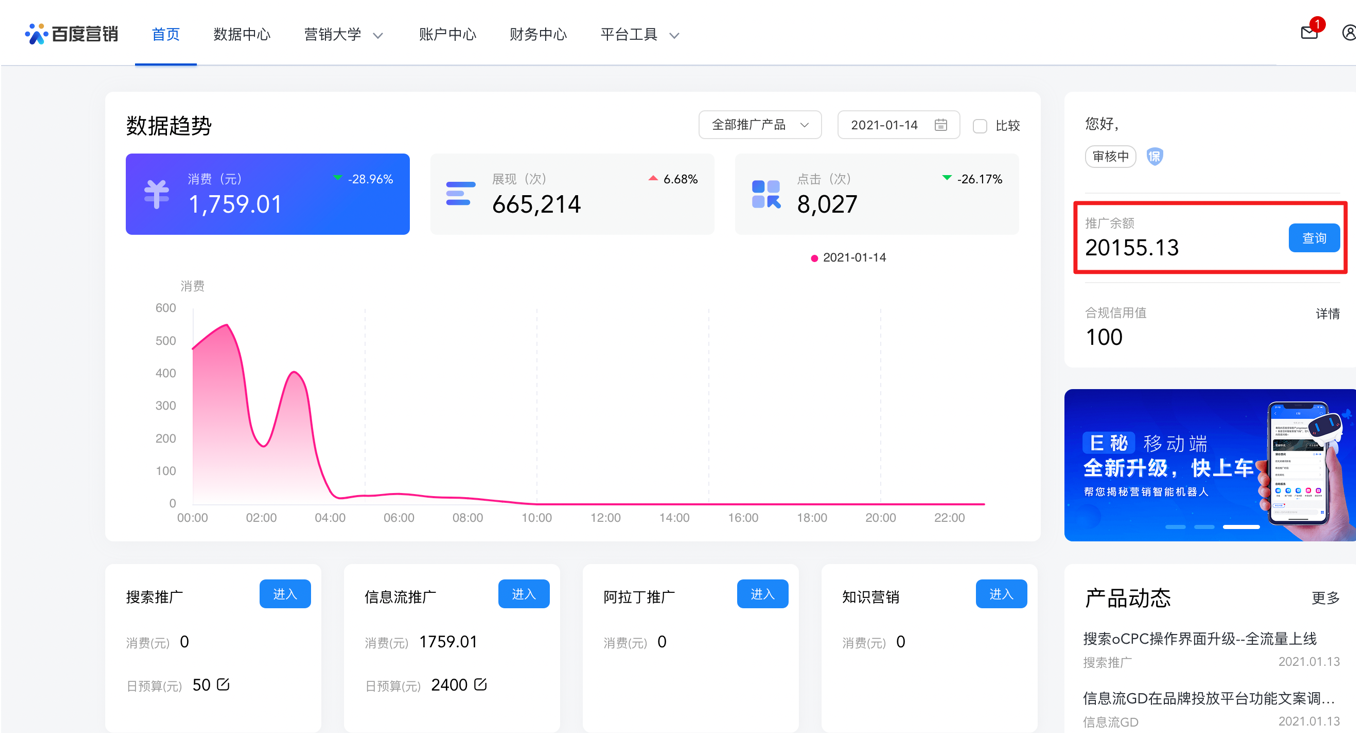Expand the 平台工具 menu chevron

[675, 33]
